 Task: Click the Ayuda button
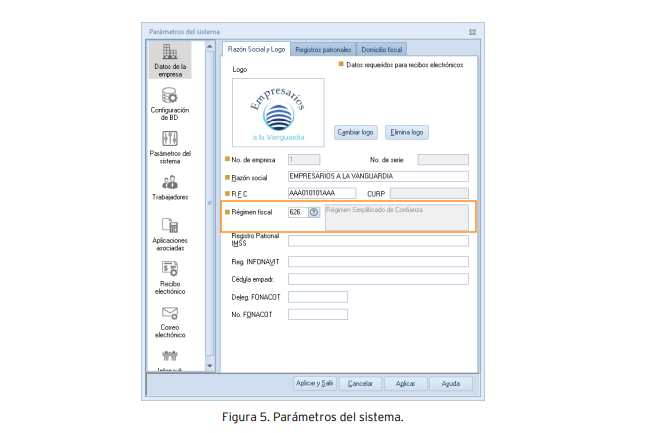point(451,383)
